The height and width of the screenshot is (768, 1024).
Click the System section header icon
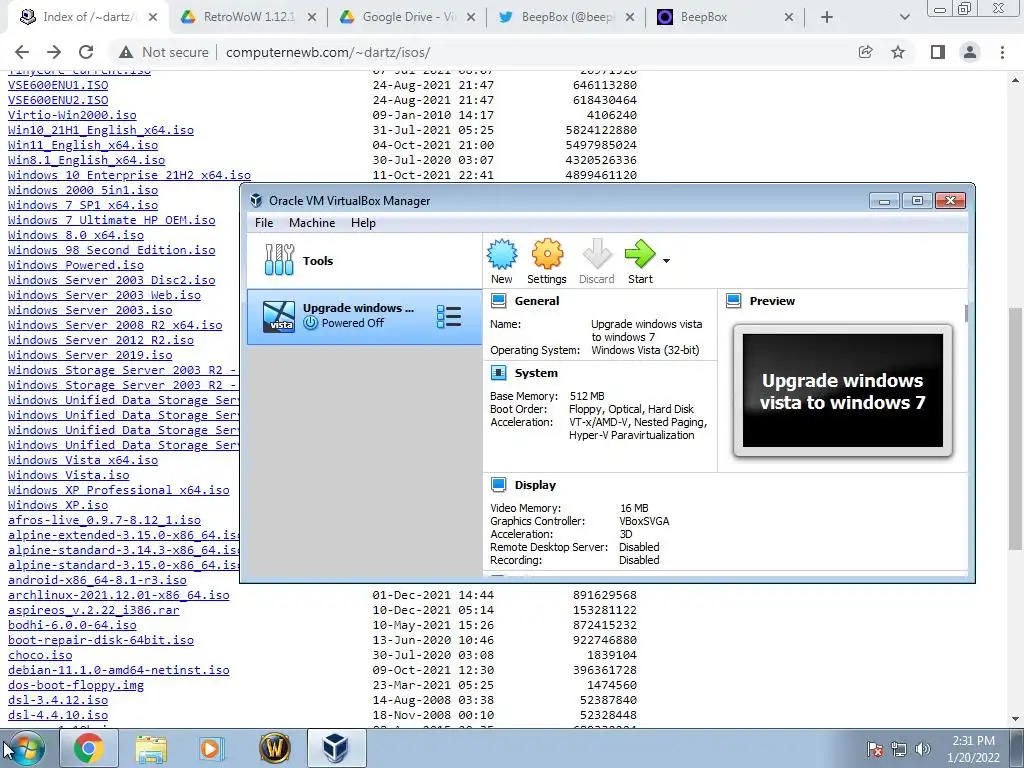point(498,373)
